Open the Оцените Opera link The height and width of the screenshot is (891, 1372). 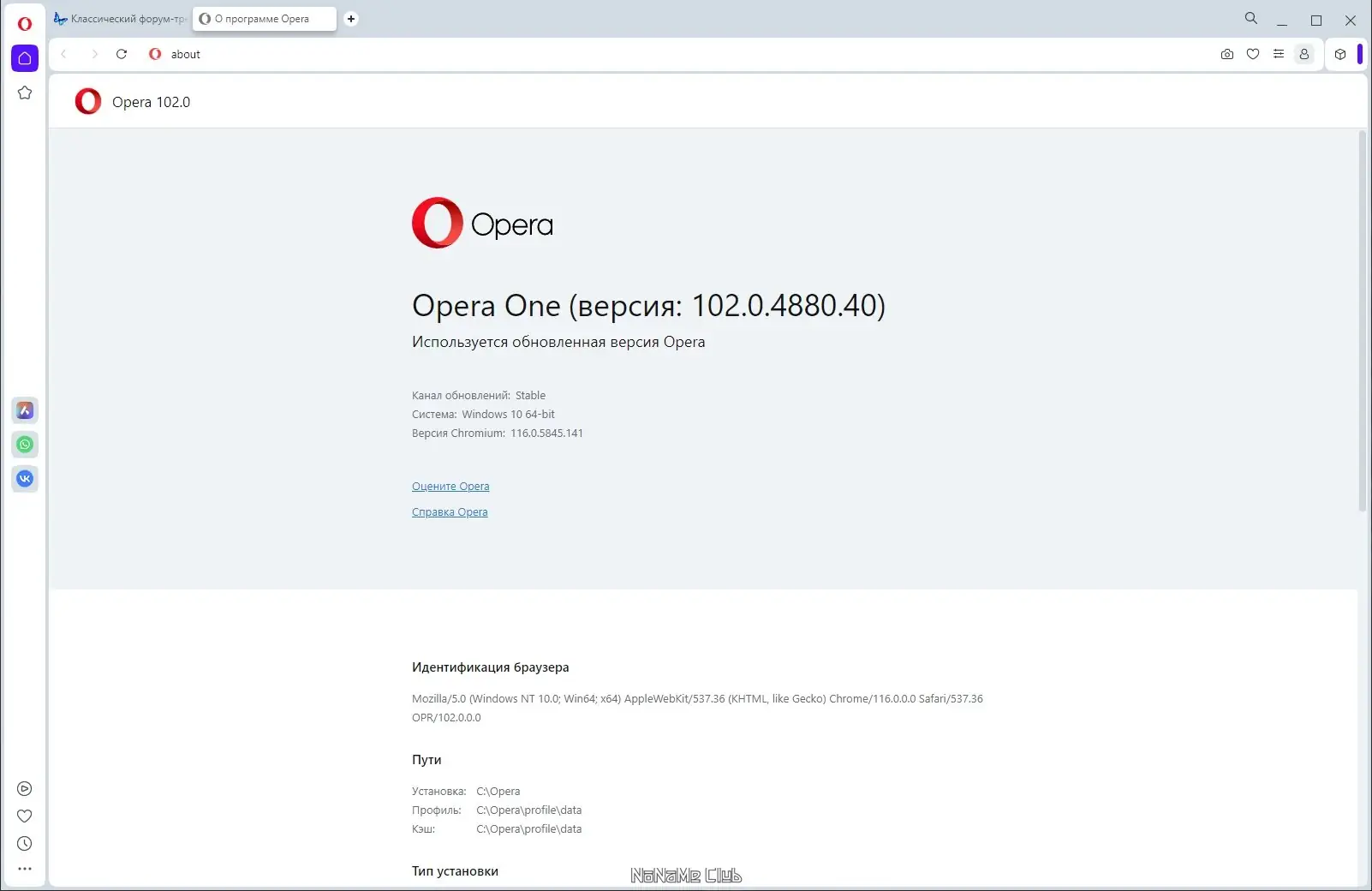450,487
